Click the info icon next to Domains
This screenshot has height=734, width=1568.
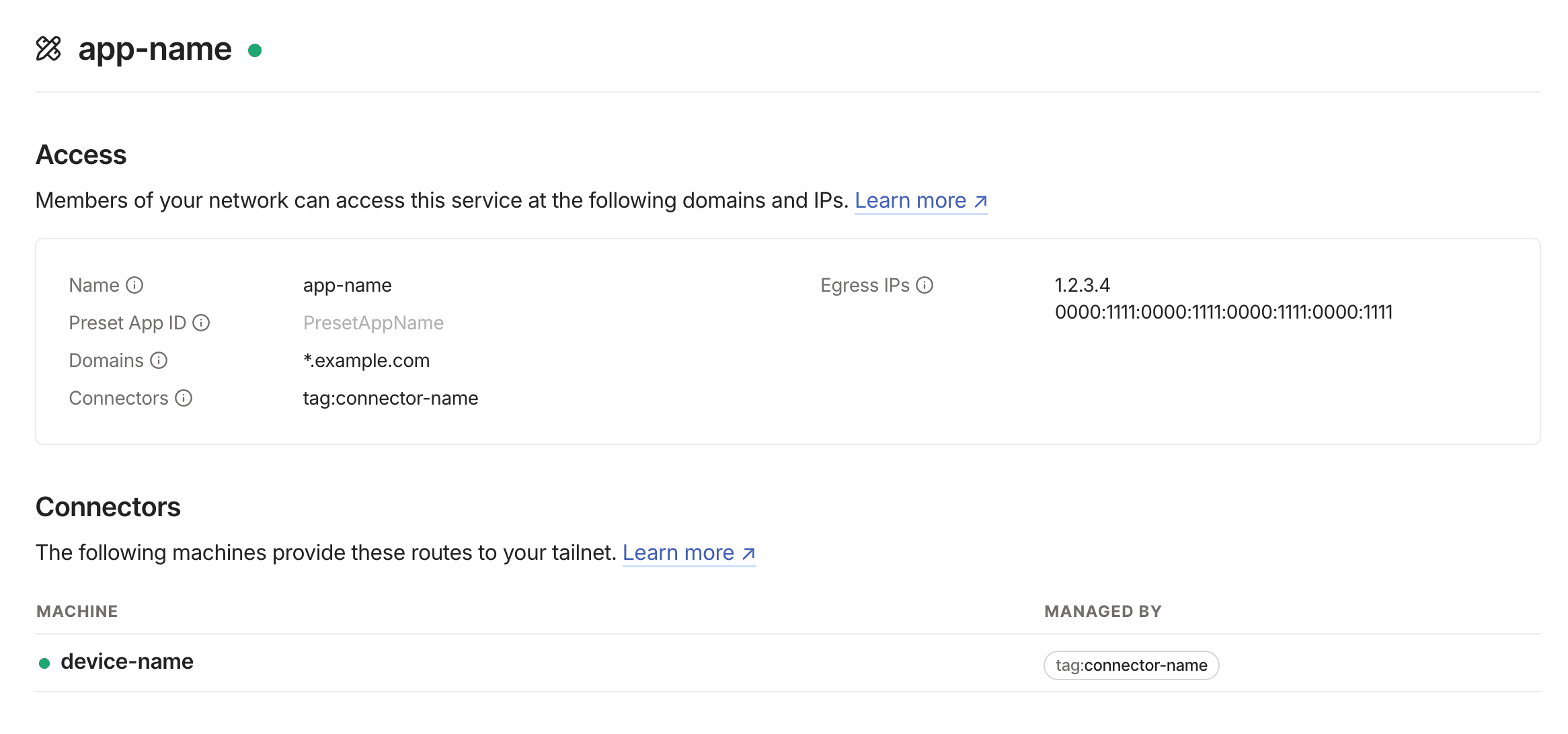[159, 361]
